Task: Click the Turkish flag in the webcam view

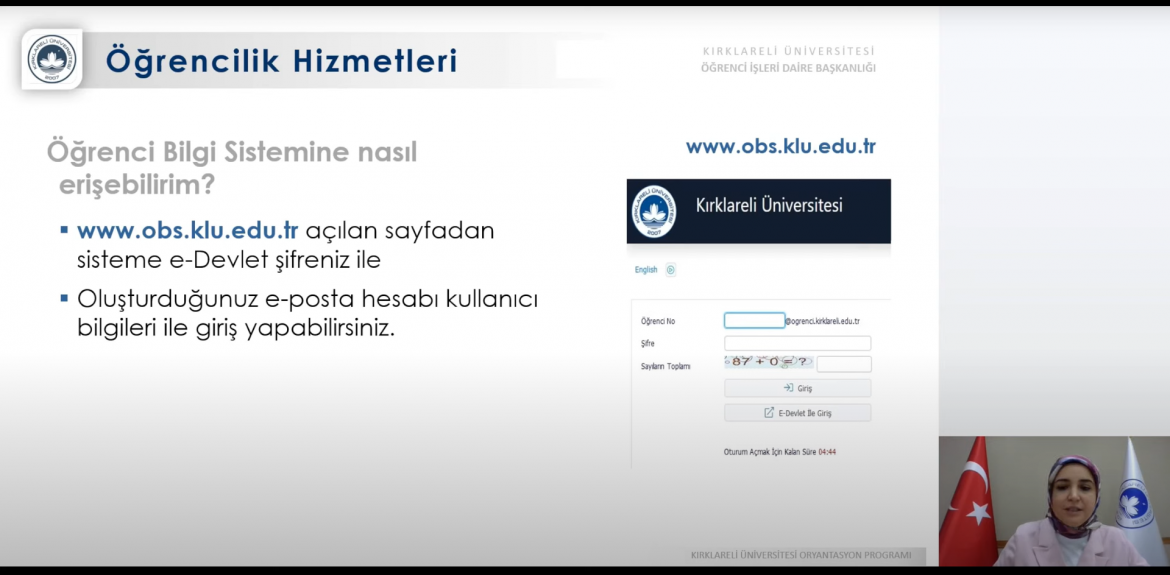Action: [x=969, y=504]
